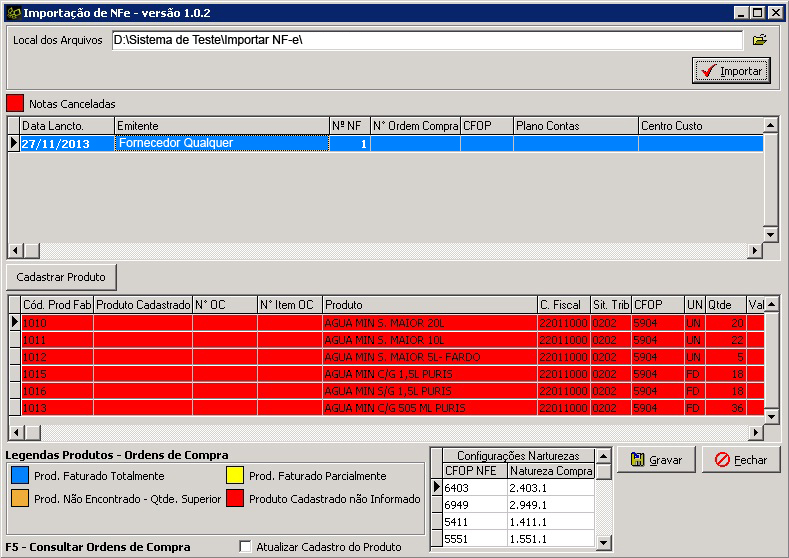Focus the Local dos Arquivos path field
Image resolution: width=789 pixels, height=558 pixels.
(425, 40)
